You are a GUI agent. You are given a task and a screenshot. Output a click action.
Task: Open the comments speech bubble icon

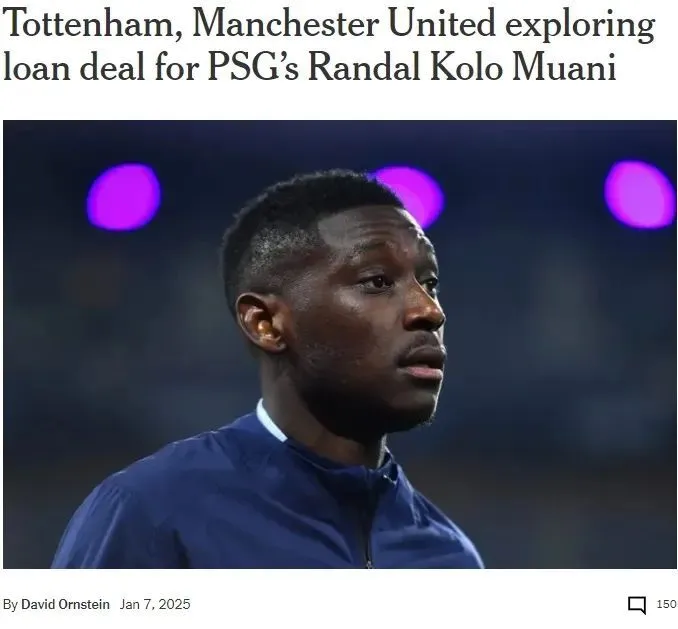pos(637,605)
